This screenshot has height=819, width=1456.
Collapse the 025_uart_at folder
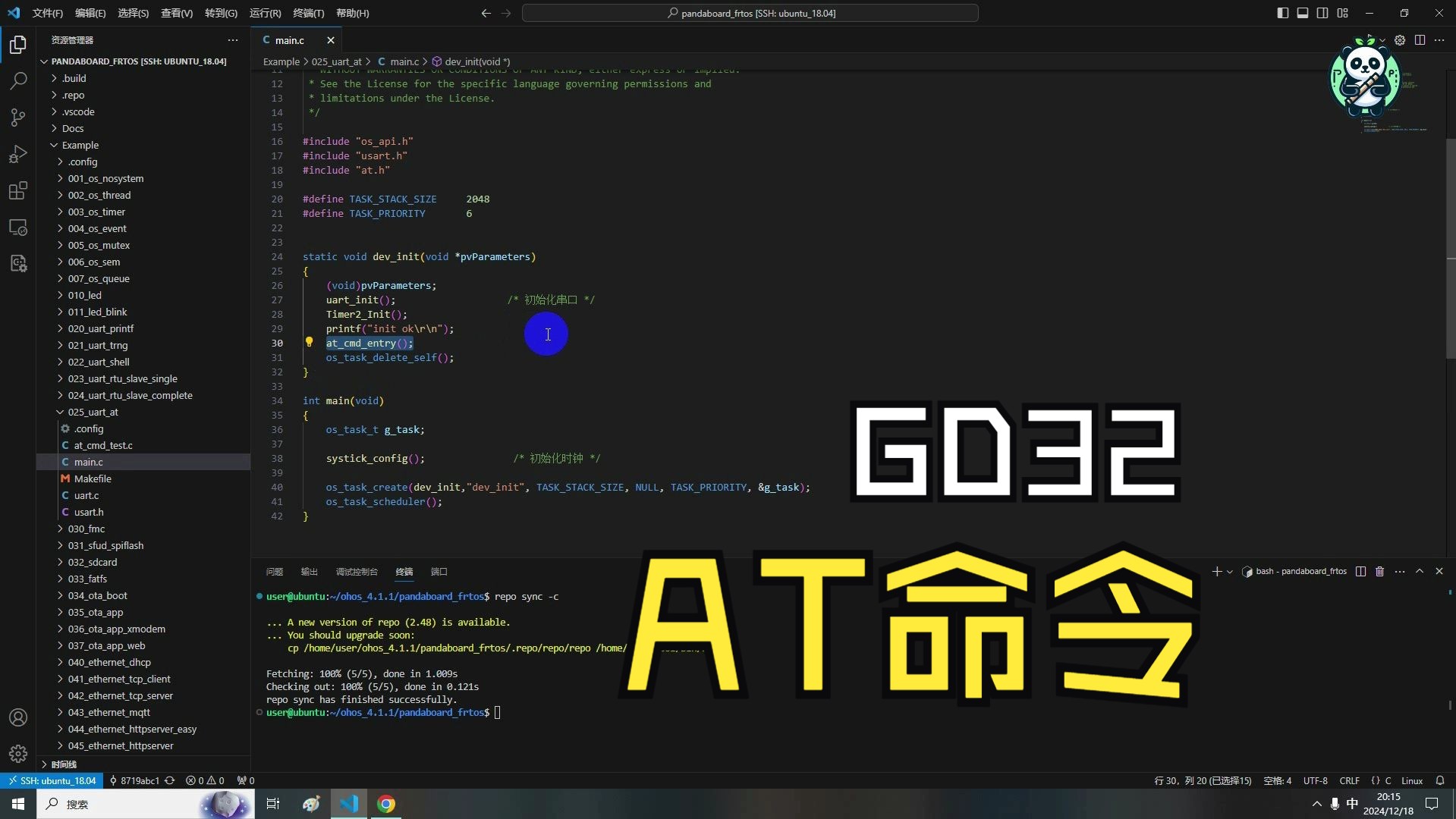tap(143, 412)
